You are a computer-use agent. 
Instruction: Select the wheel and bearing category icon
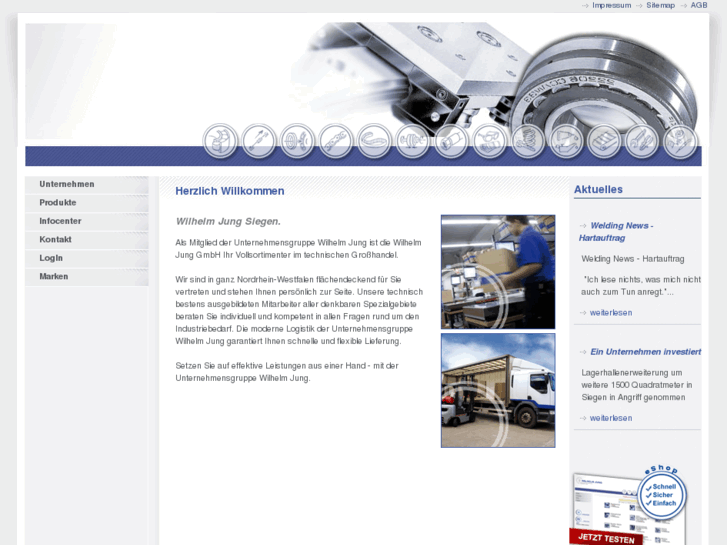click(297, 141)
